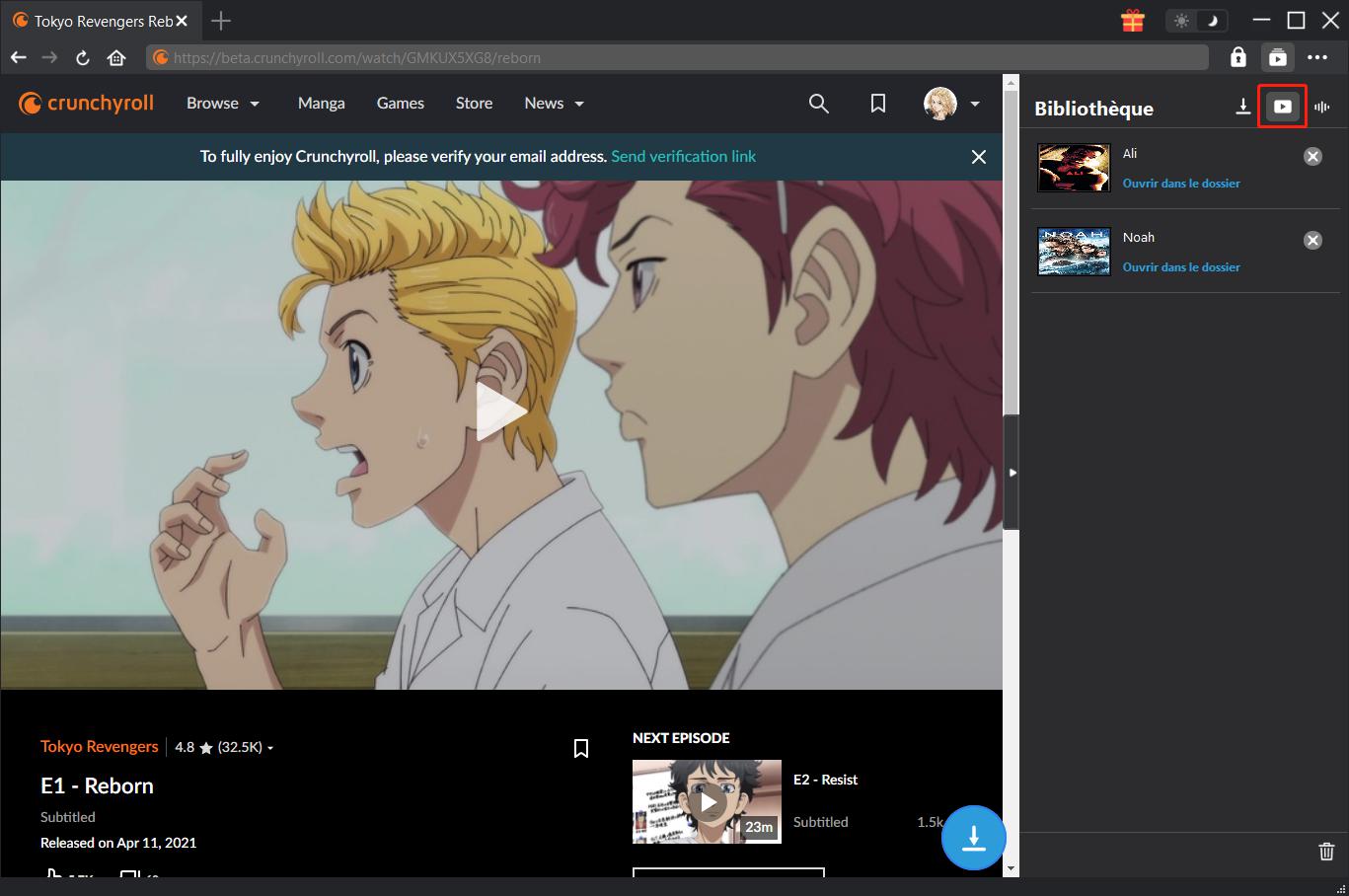Image resolution: width=1349 pixels, height=896 pixels.
Task: Go to the Store menu item
Action: tap(474, 104)
